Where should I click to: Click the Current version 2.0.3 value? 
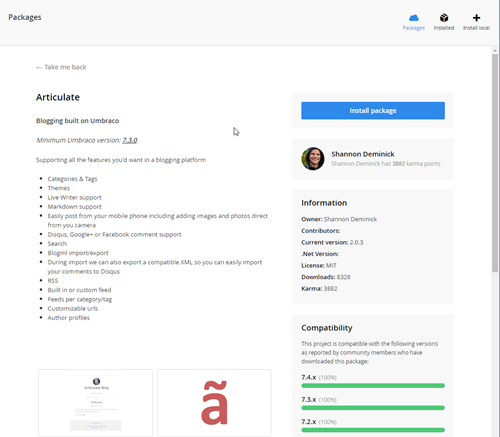point(356,242)
